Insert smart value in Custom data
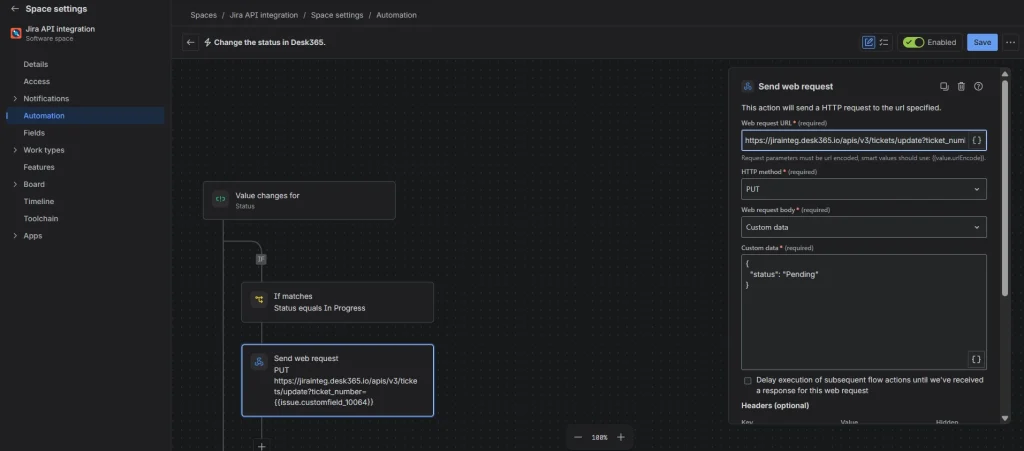Screen dimensions: 1024x451 click(x=976, y=359)
